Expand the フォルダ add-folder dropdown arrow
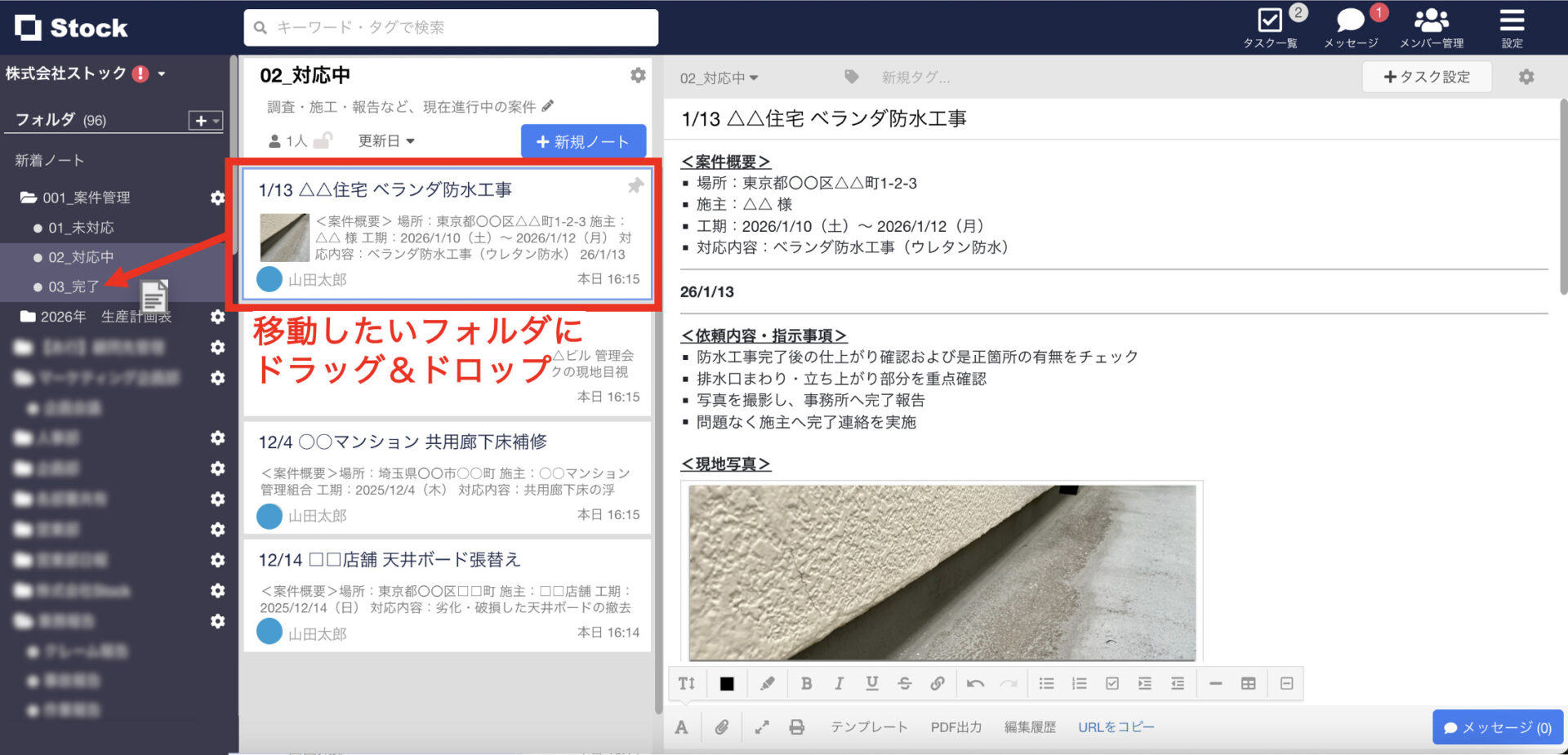This screenshot has height=755, width=1568. (214, 120)
